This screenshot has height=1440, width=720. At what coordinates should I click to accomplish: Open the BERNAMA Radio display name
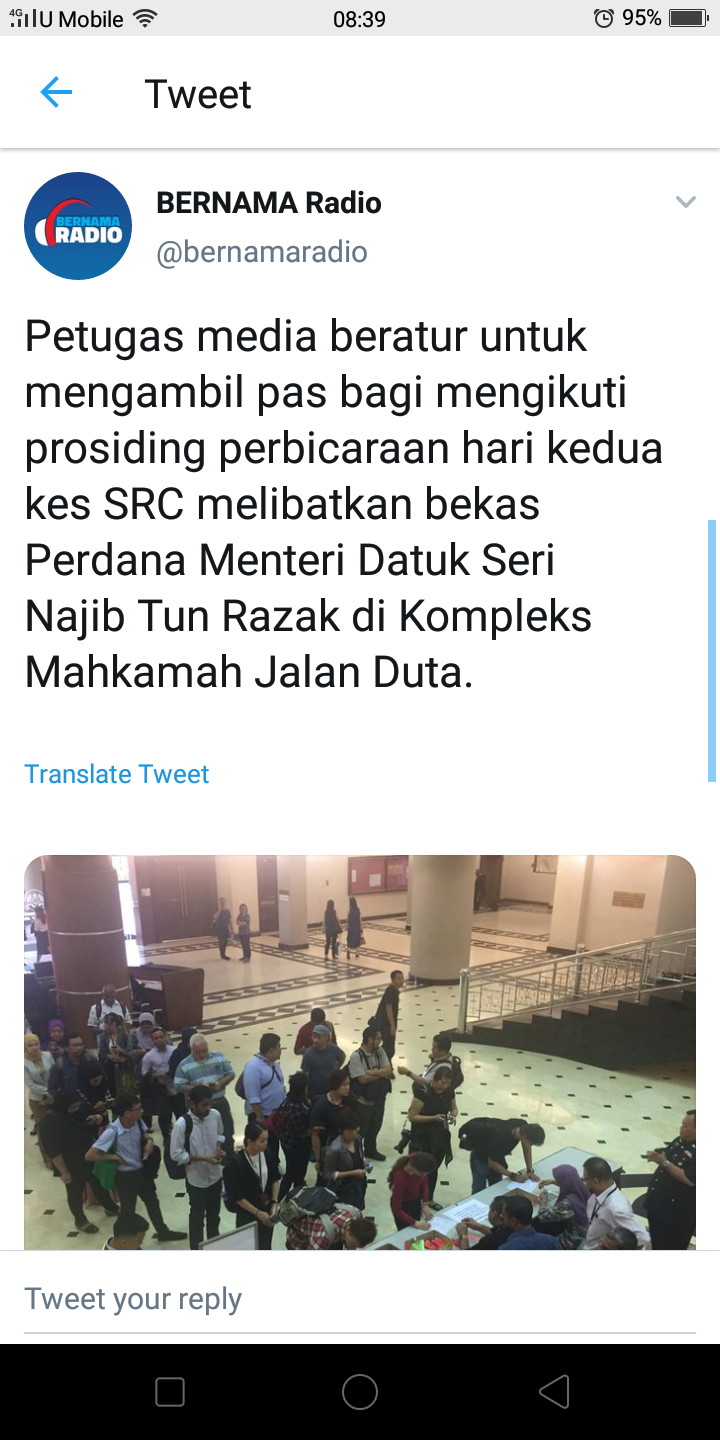269,203
